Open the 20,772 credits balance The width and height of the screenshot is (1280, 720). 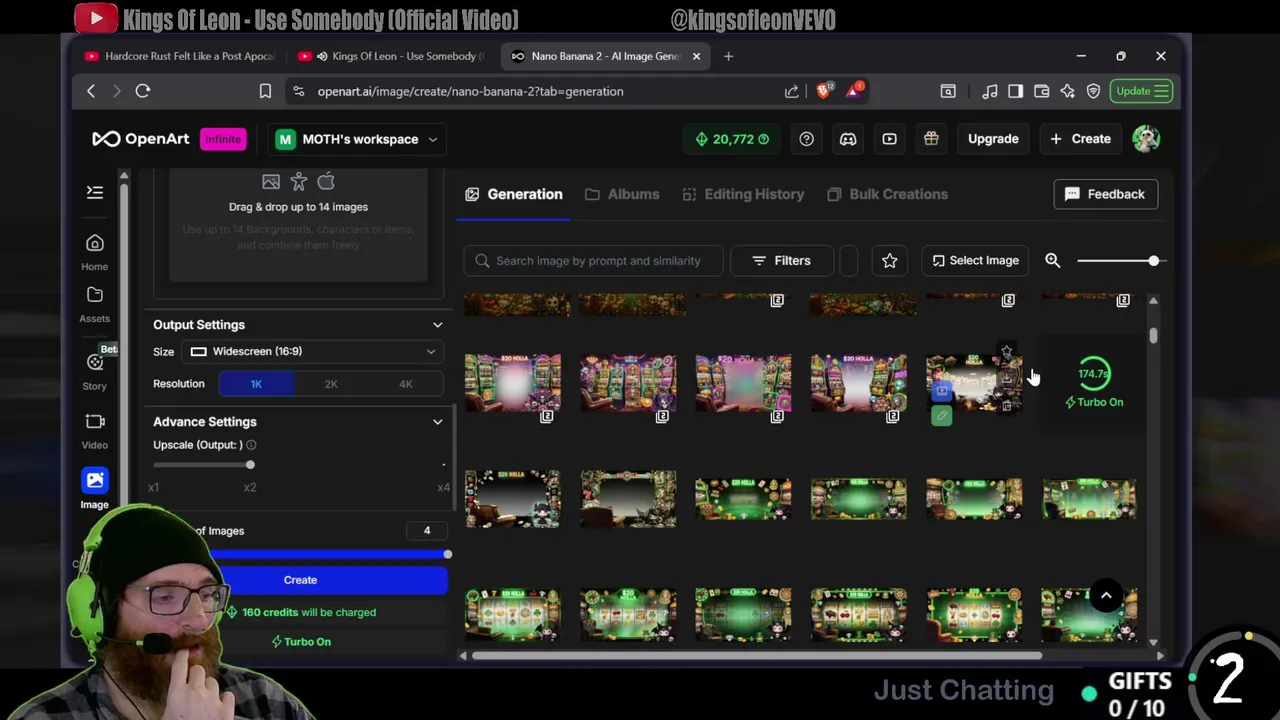click(x=732, y=139)
